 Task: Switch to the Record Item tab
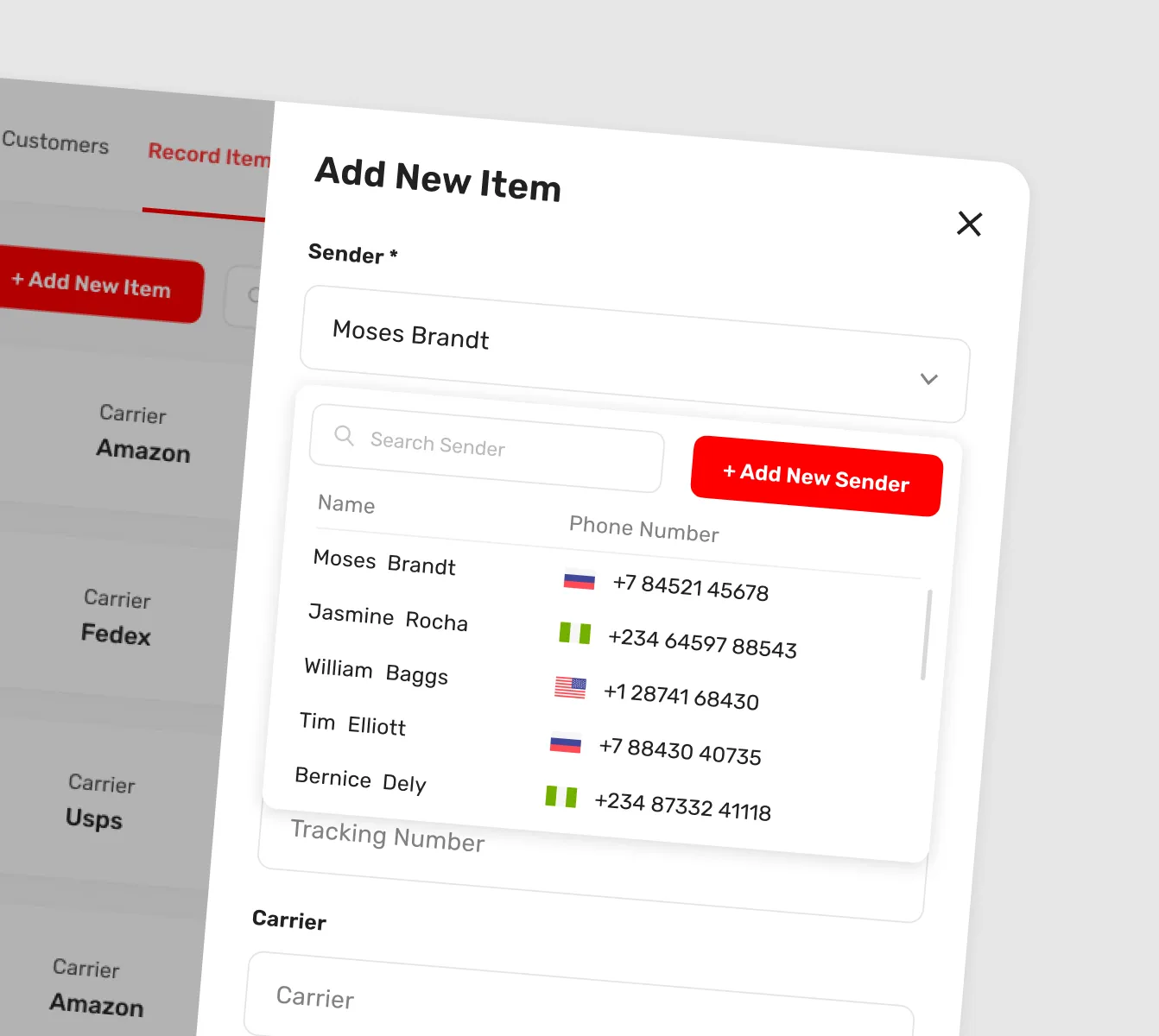(209, 155)
